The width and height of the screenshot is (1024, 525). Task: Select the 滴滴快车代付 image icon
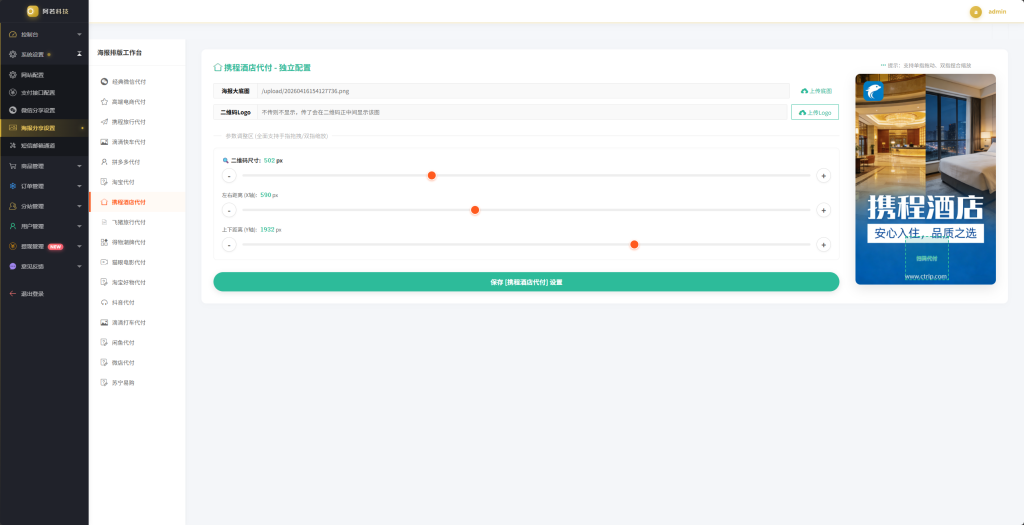[x=104, y=142]
